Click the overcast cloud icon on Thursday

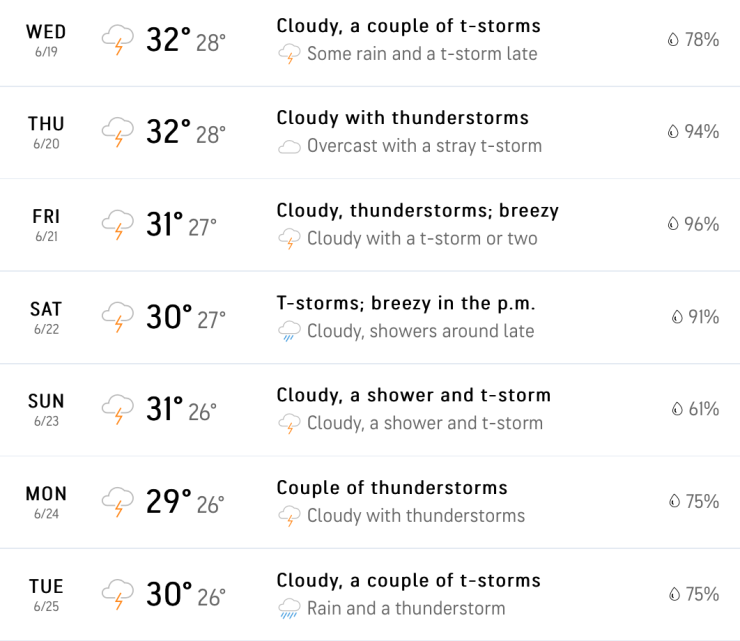(x=289, y=146)
